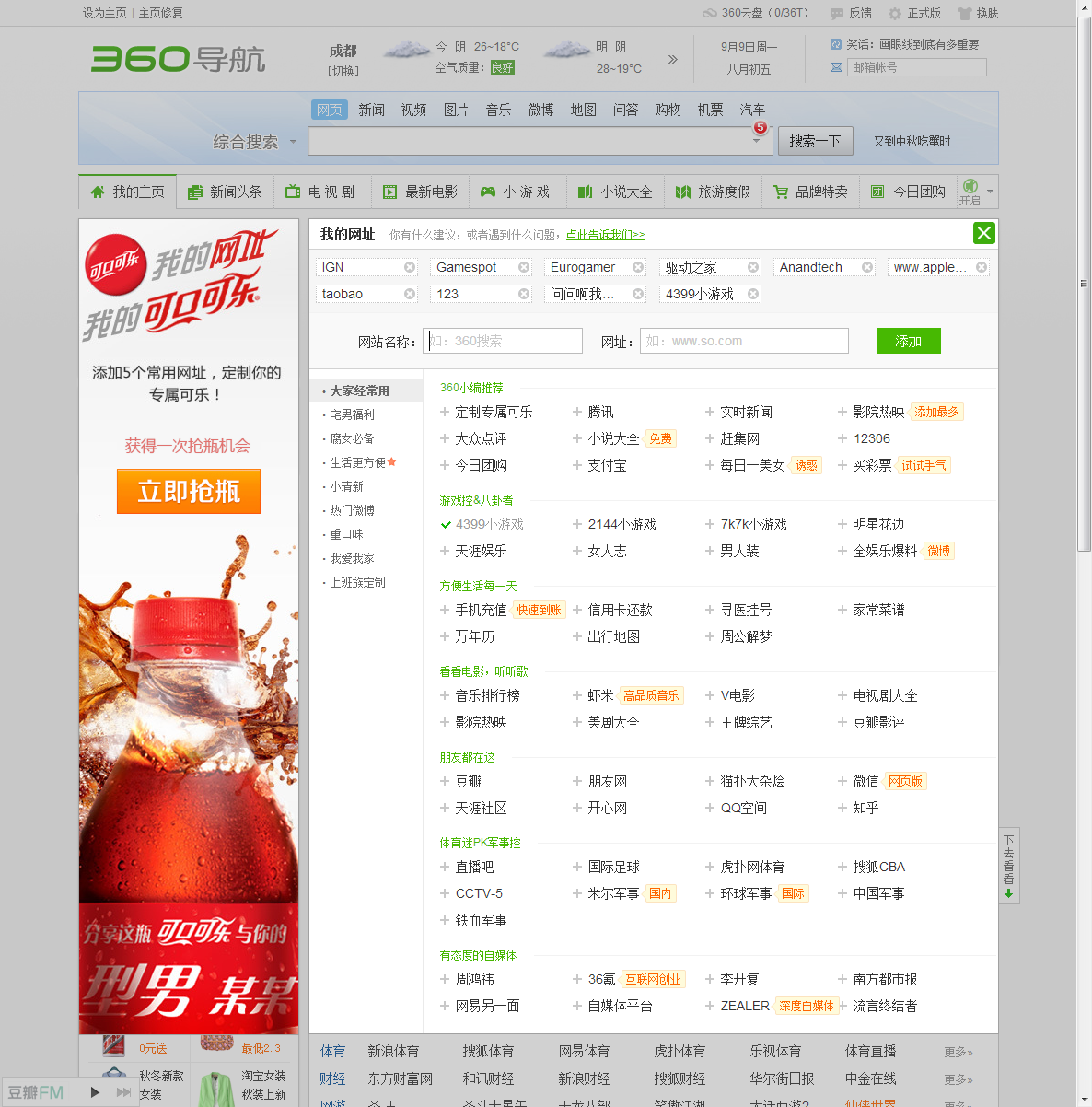The height and width of the screenshot is (1107, 1092).
Task: Add 支付宝 to my sites
Action: [577, 466]
